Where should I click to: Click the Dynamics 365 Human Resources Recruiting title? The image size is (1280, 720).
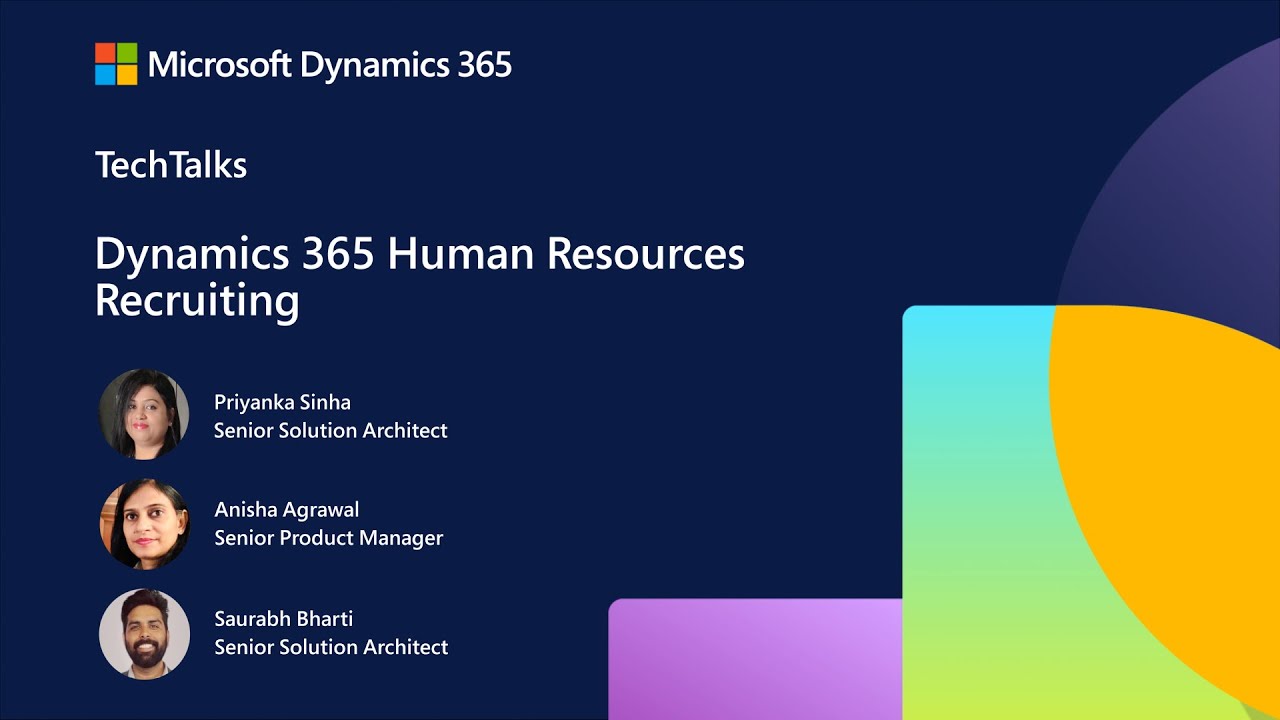coord(420,277)
